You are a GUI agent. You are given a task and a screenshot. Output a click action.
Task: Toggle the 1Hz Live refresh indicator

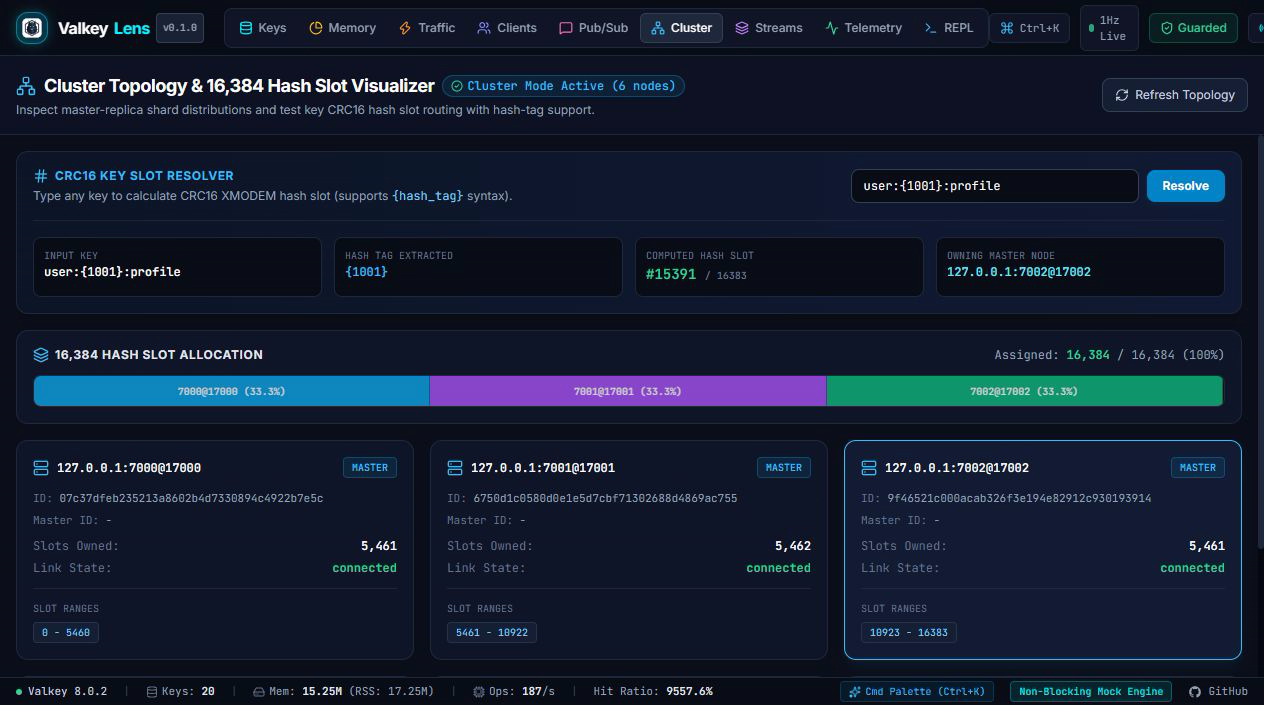point(1109,28)
